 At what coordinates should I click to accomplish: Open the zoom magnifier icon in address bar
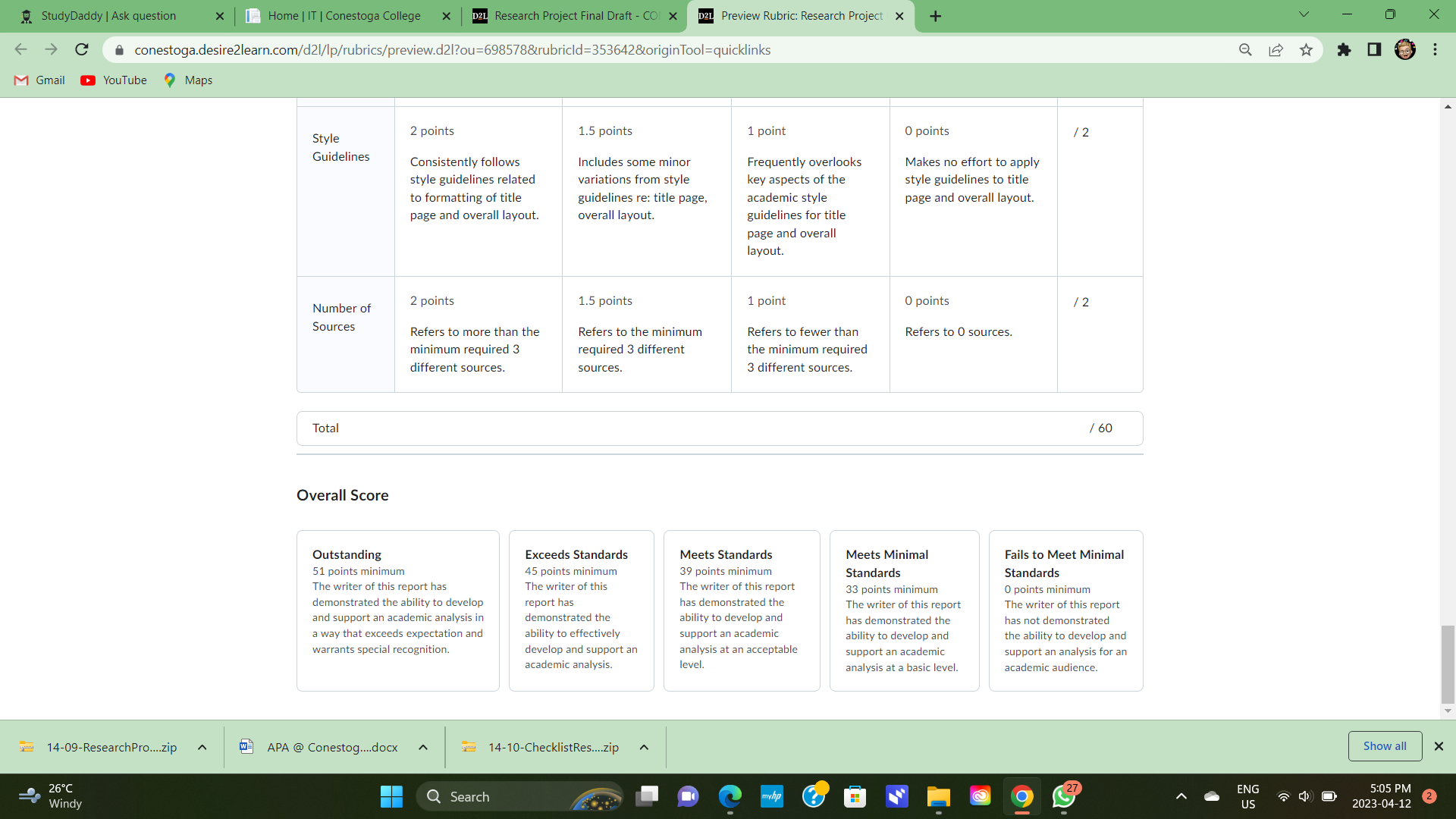(1245, 50)
